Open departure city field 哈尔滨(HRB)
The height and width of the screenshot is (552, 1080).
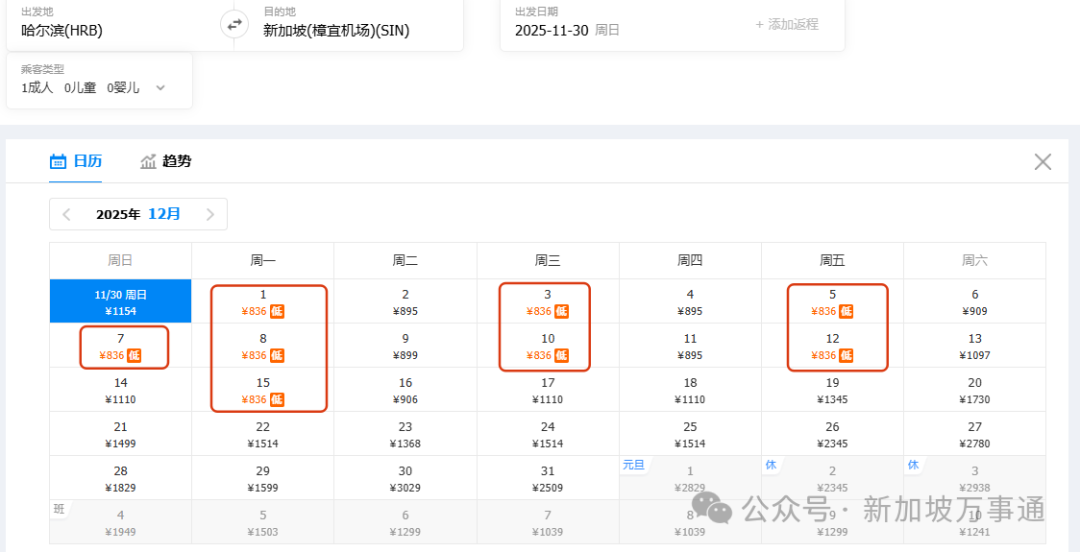120,24
